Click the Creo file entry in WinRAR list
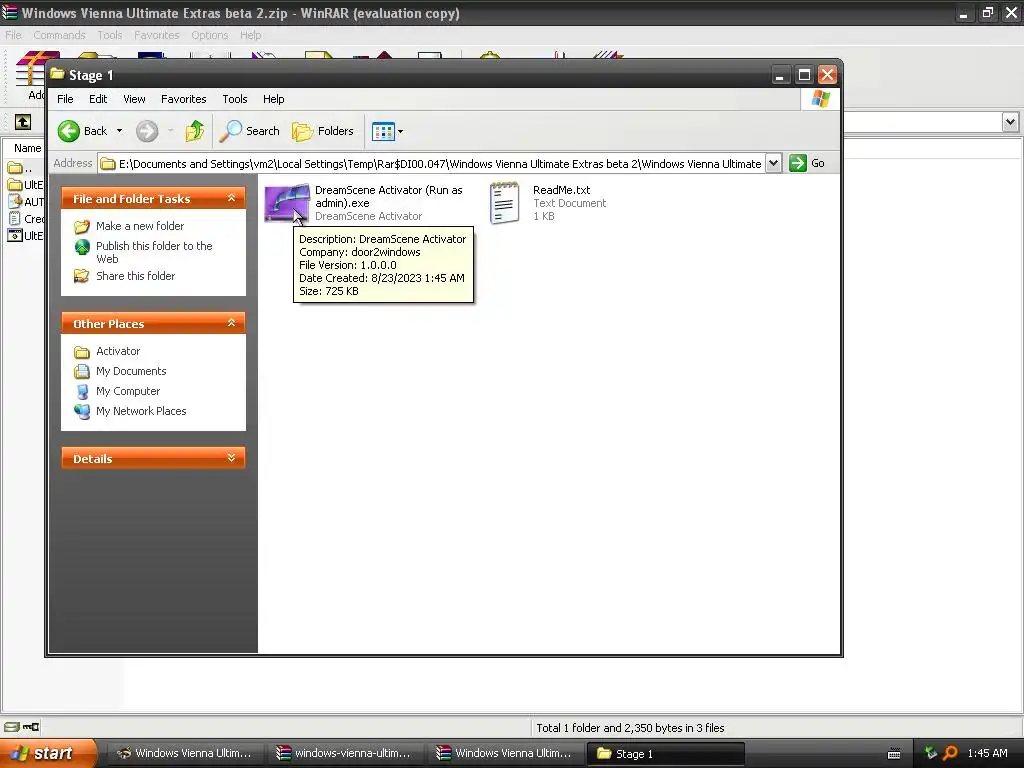Image resolution: width=1024 pixels, height=768 pixels. (x=26, y=219)
